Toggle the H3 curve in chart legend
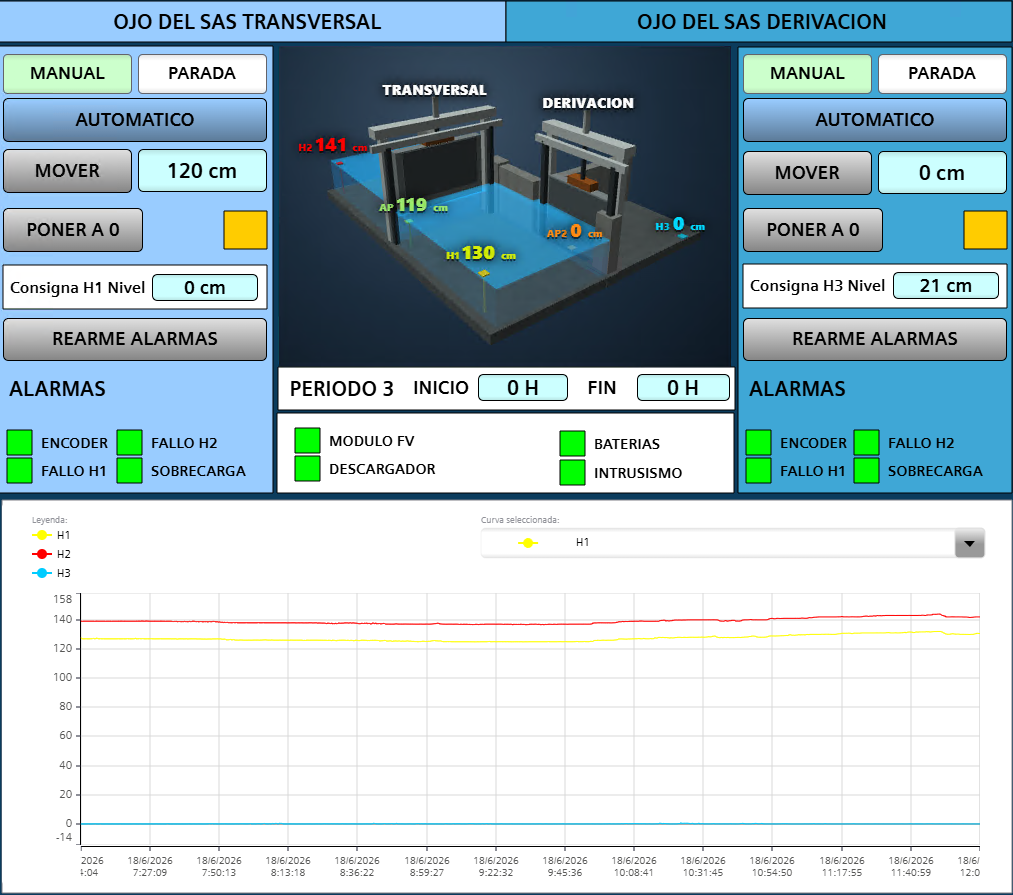1013x895 pixels. 51,573
